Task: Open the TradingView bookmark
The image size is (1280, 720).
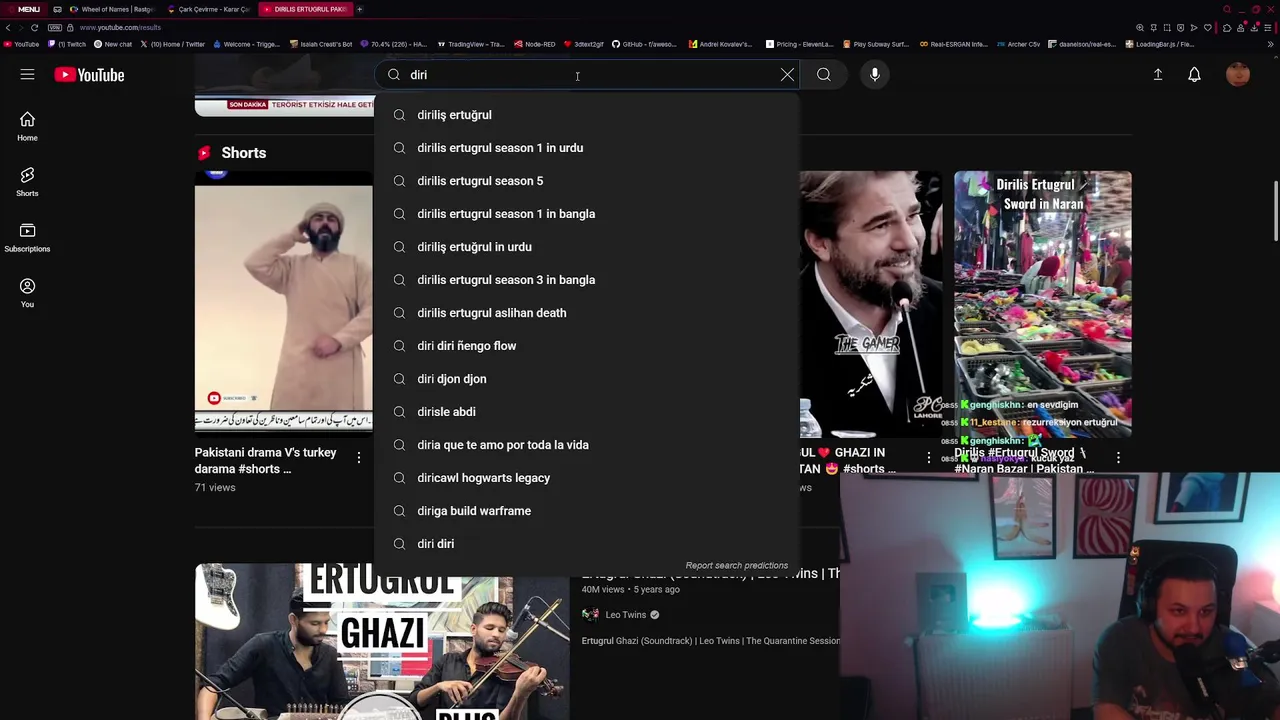Action: pos(470,44)
